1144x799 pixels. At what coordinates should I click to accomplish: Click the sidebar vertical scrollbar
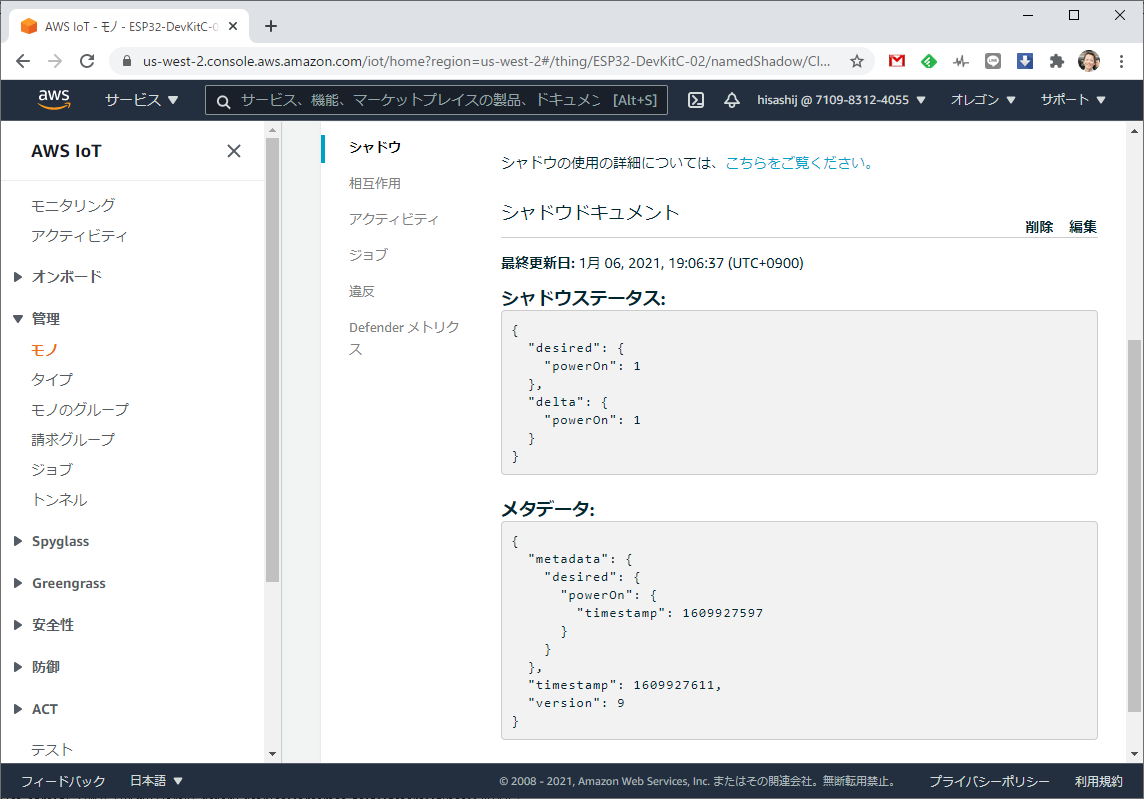(x=272, y=359)
